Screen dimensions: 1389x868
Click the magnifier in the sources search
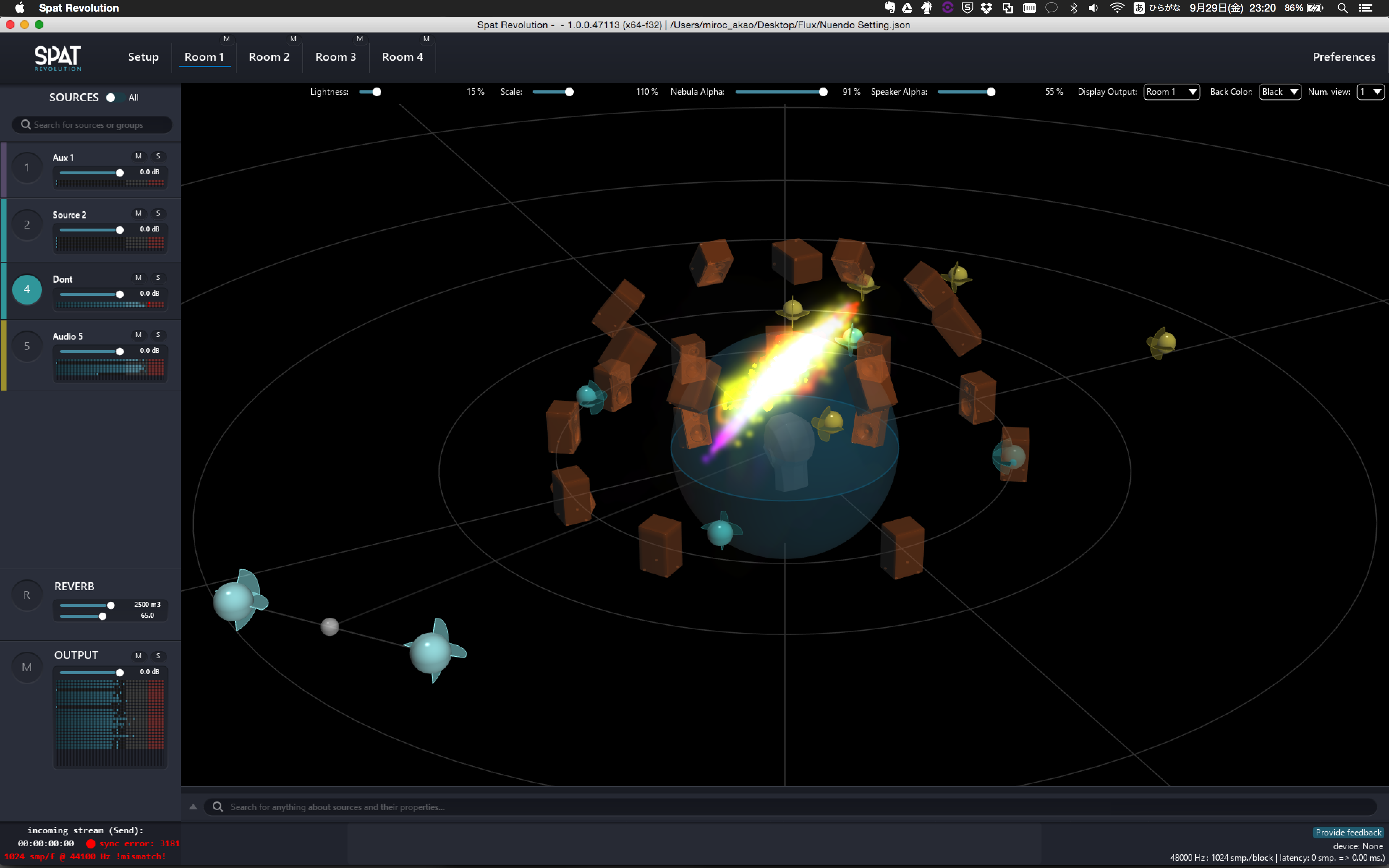(x=26, y=124)
